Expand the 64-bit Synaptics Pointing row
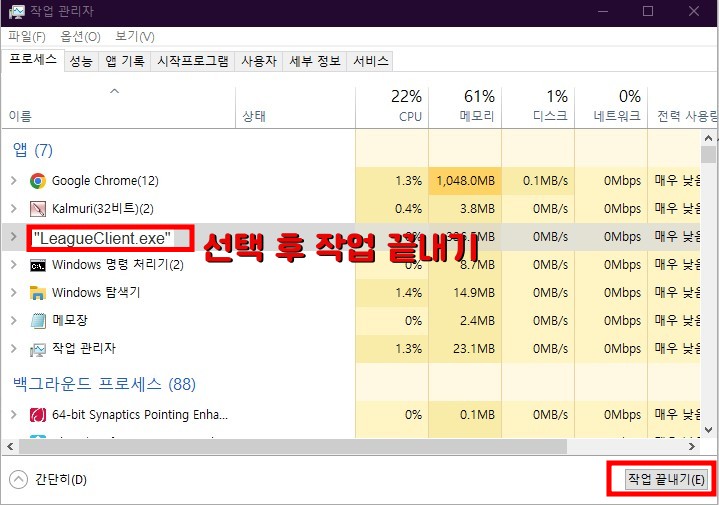Image resolution: width=719 pixels, height=505 pixels. (14, 415)
